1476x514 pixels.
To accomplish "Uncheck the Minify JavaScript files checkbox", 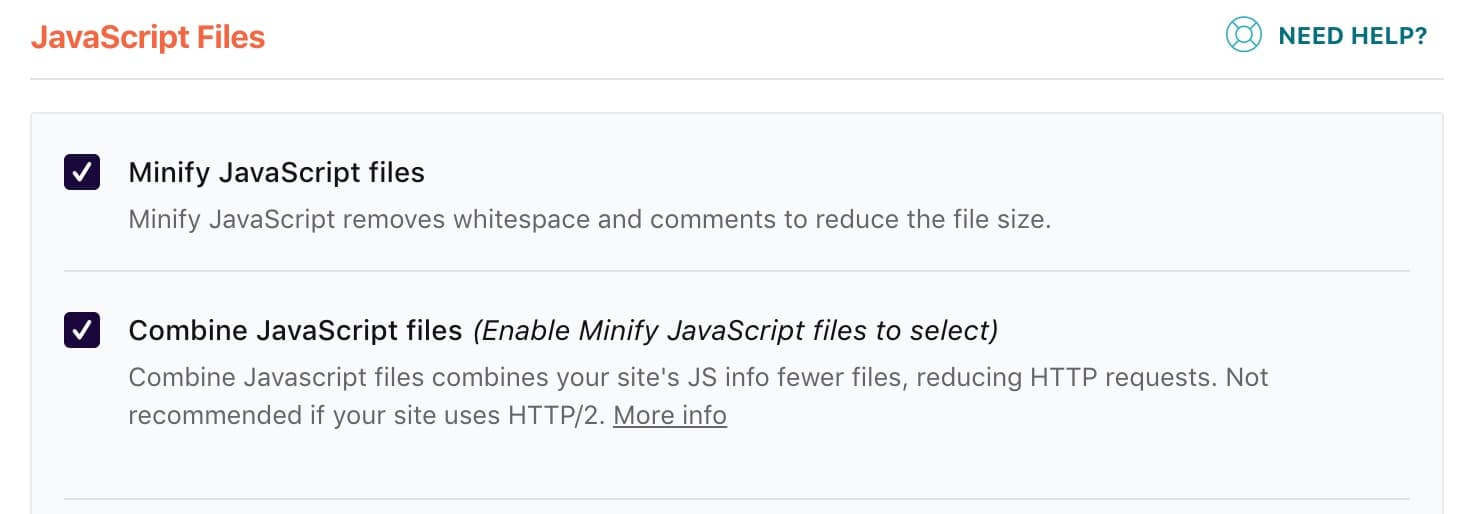I will (x=82, y=172).
